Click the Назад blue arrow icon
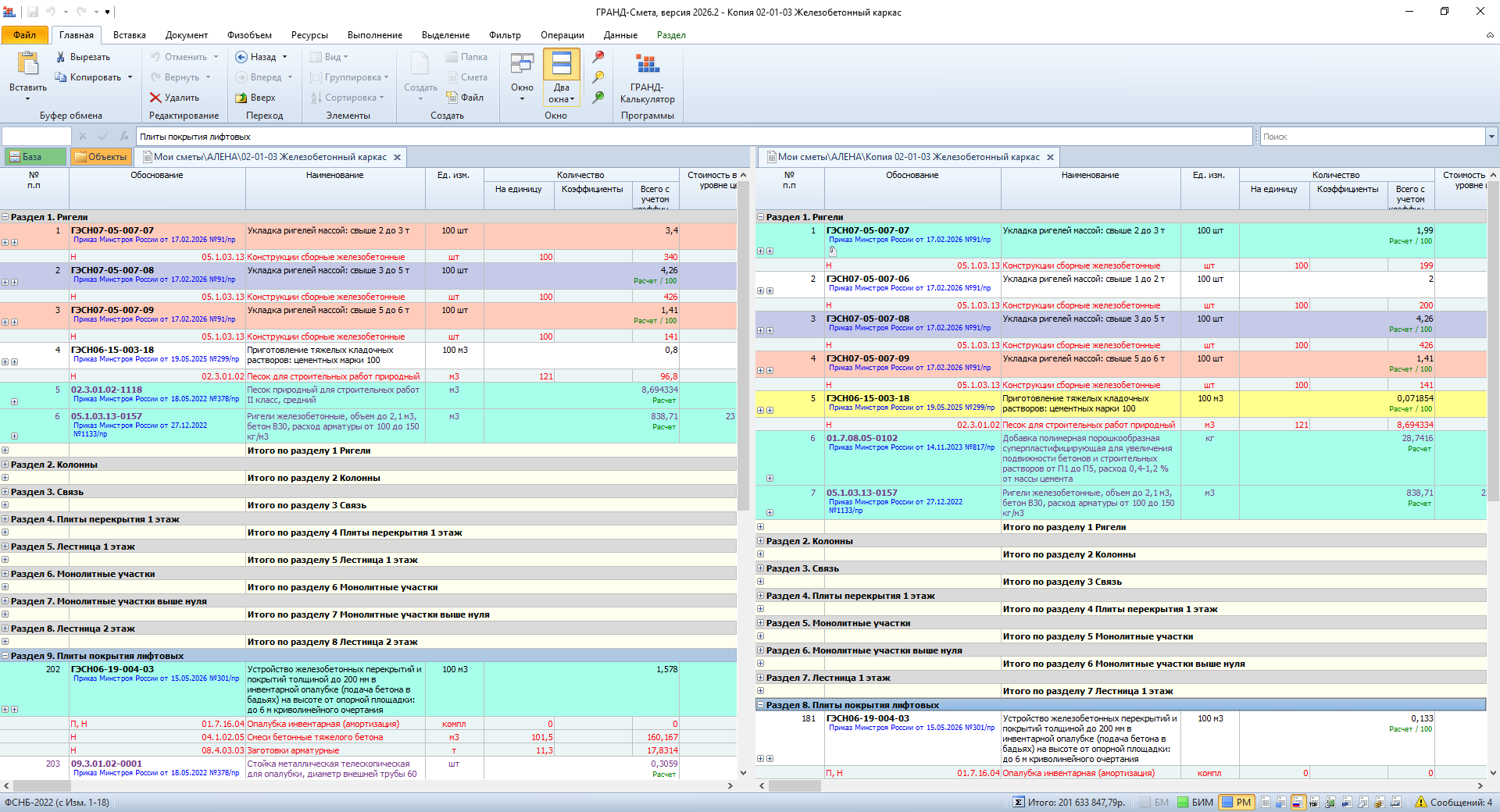The height and width of the screenshot is (812, 1500). pos(241,57)
